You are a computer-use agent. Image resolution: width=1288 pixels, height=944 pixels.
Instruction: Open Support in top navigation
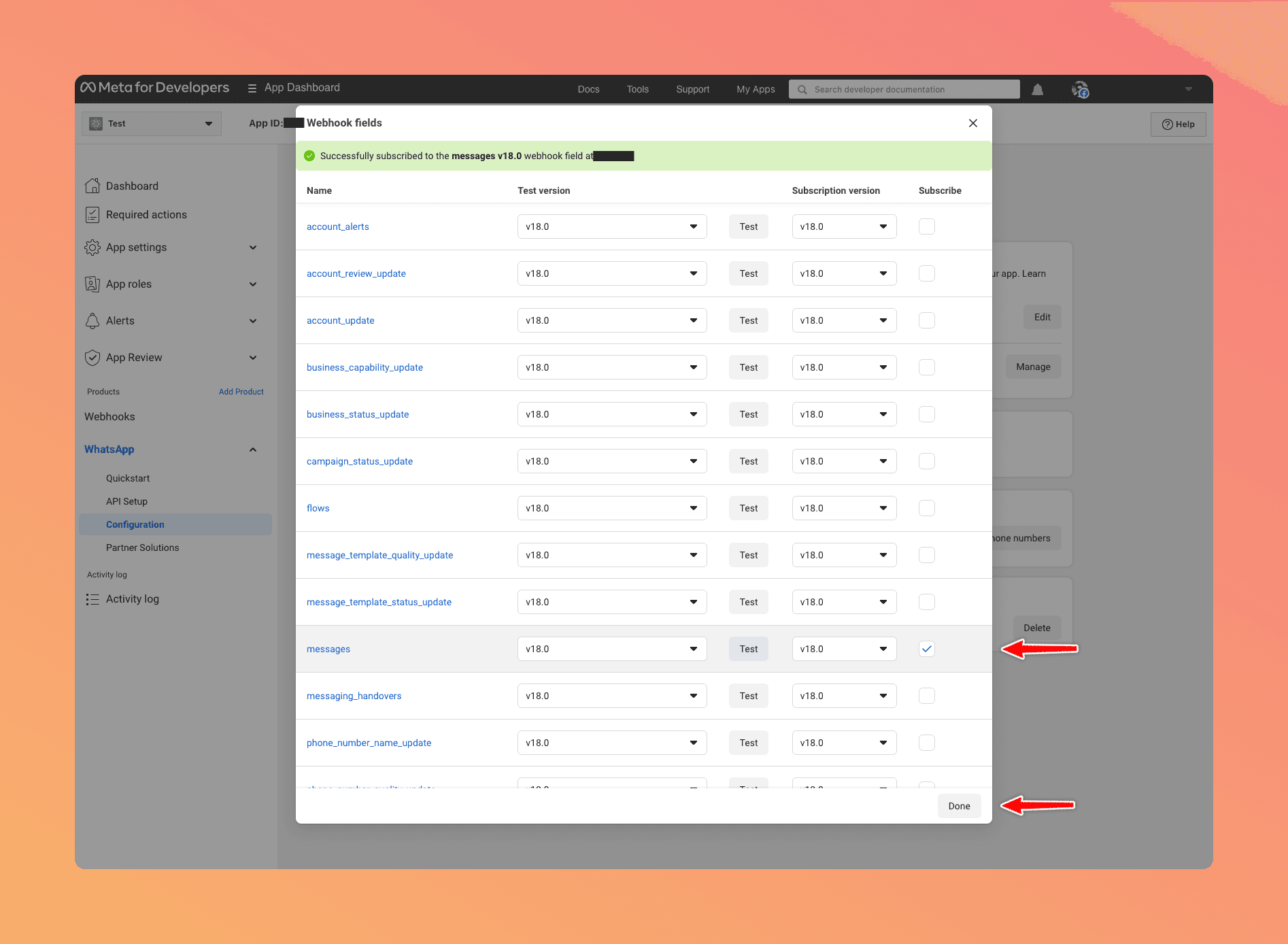693,89
